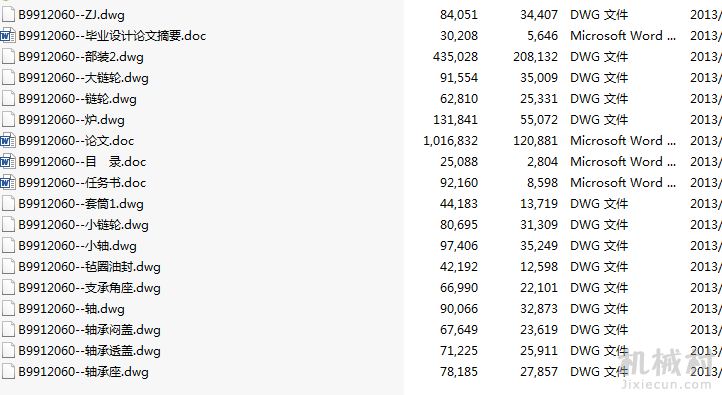
Task: Select file B9912060--支承角座.dwg
Action: click(x=89, y=288)
